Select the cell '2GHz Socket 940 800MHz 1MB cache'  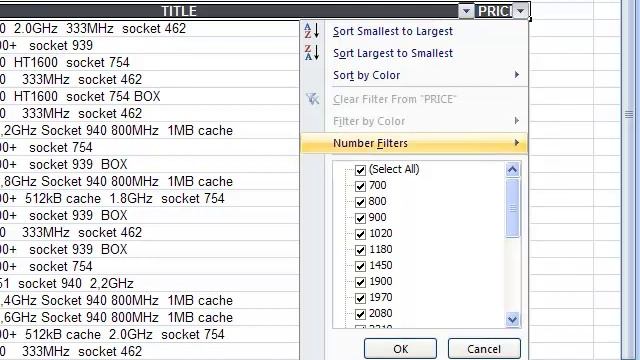click(x=149, y=131)
